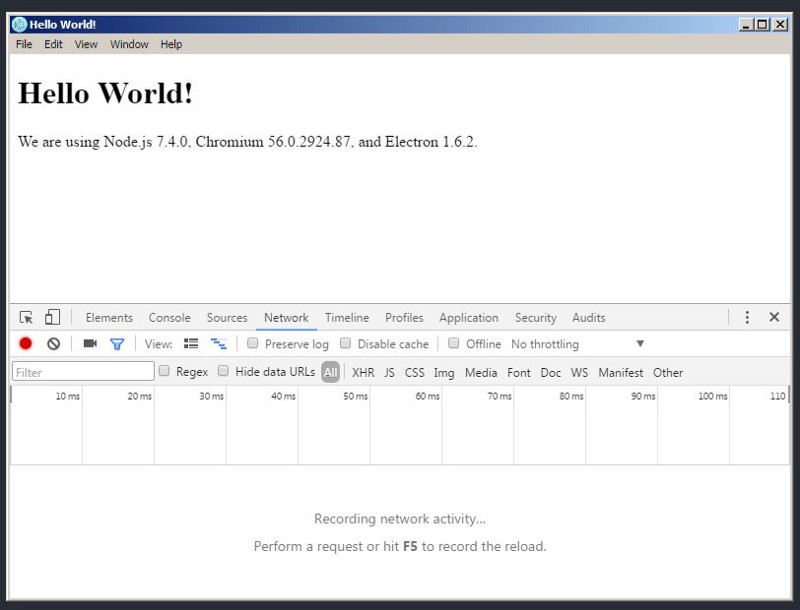Close the DevTools panel
Image resolution: width=800 pixels, height=610 pixels.
[774, 318]
